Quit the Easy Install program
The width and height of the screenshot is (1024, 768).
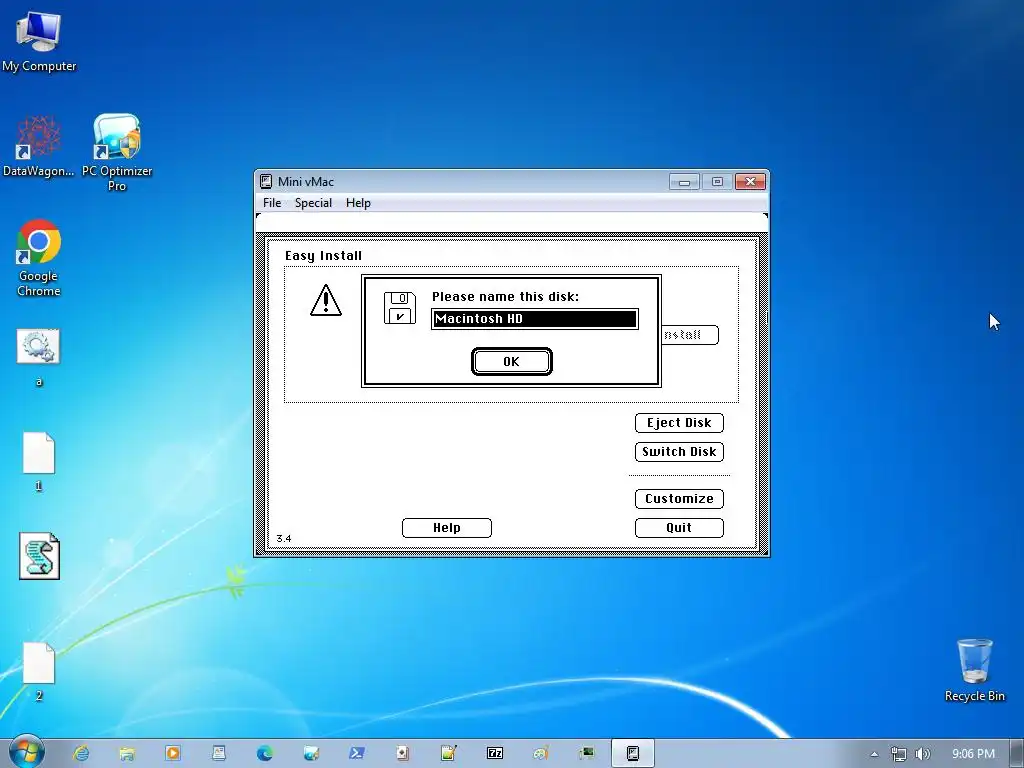click(679, 528)
